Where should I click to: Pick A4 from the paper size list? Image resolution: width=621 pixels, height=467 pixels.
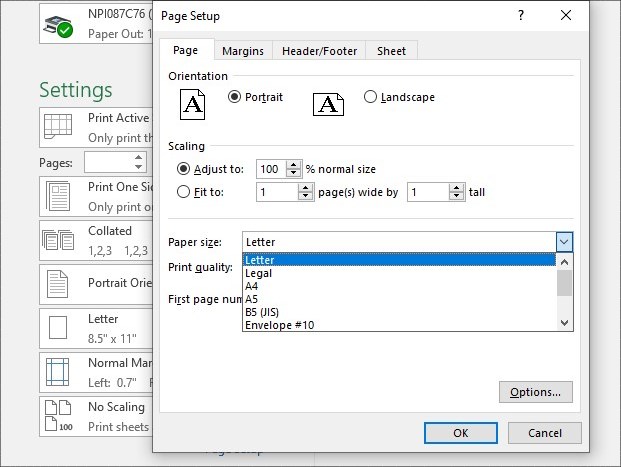click(x=253, y=286)
